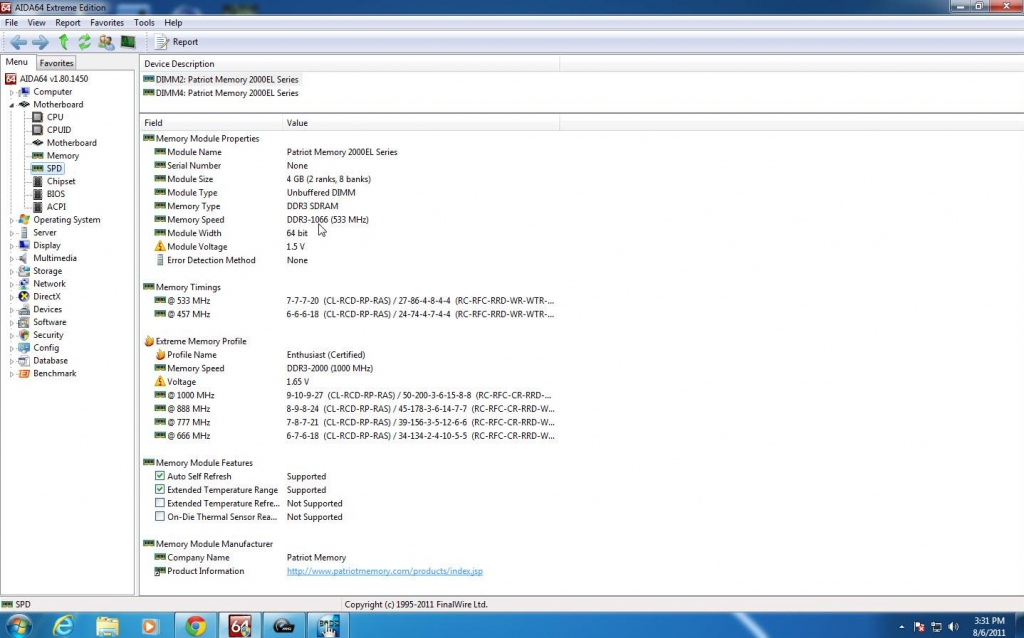
Task: Select DIMM4: Patriot Memory 2000EL Series
Action: (x=227, y=93)
